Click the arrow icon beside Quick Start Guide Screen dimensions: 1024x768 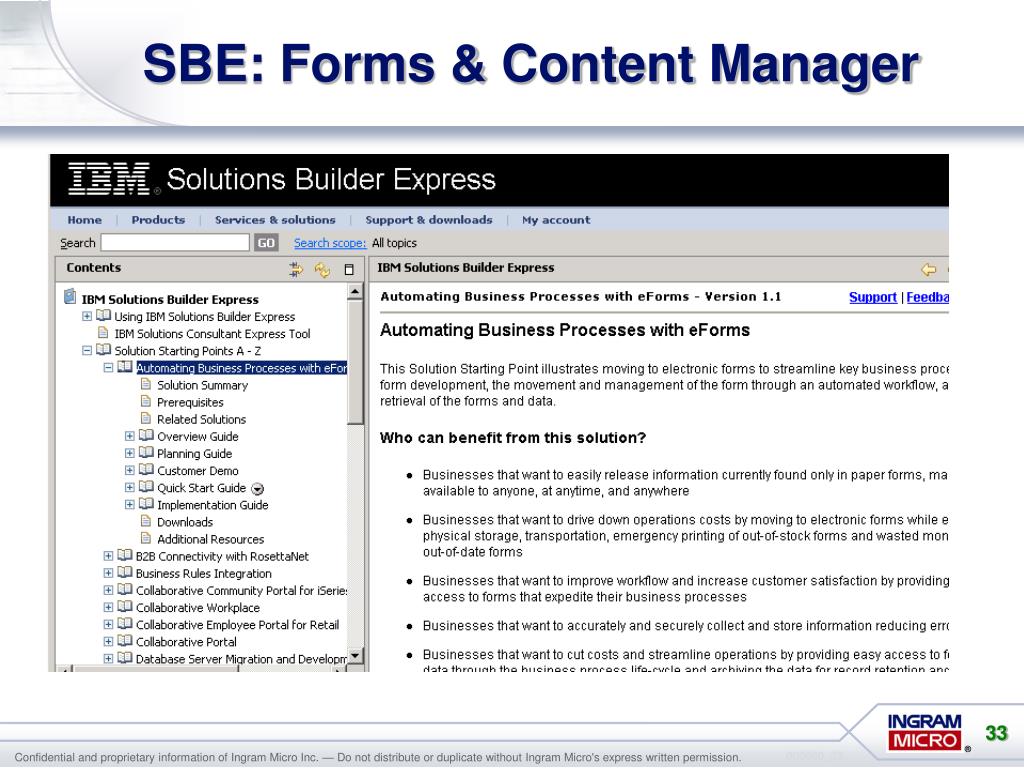[x=257, y=489]
